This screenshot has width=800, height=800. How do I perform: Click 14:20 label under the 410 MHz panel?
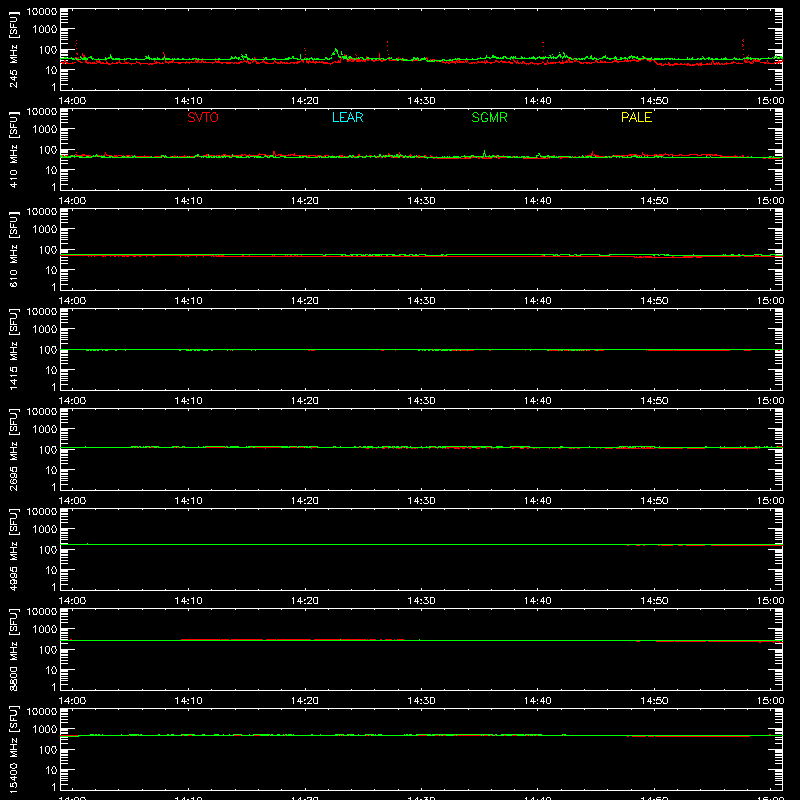click(x=305, y=201)
